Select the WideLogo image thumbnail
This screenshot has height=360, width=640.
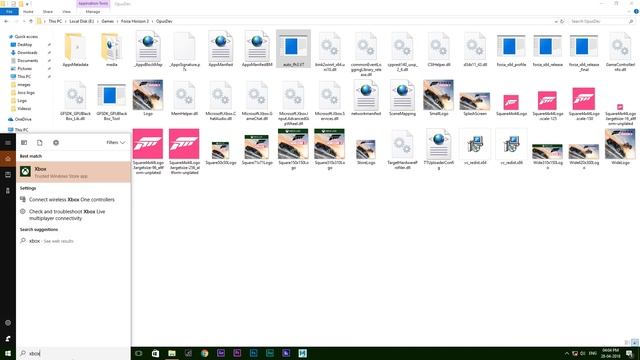pos(620,147)
